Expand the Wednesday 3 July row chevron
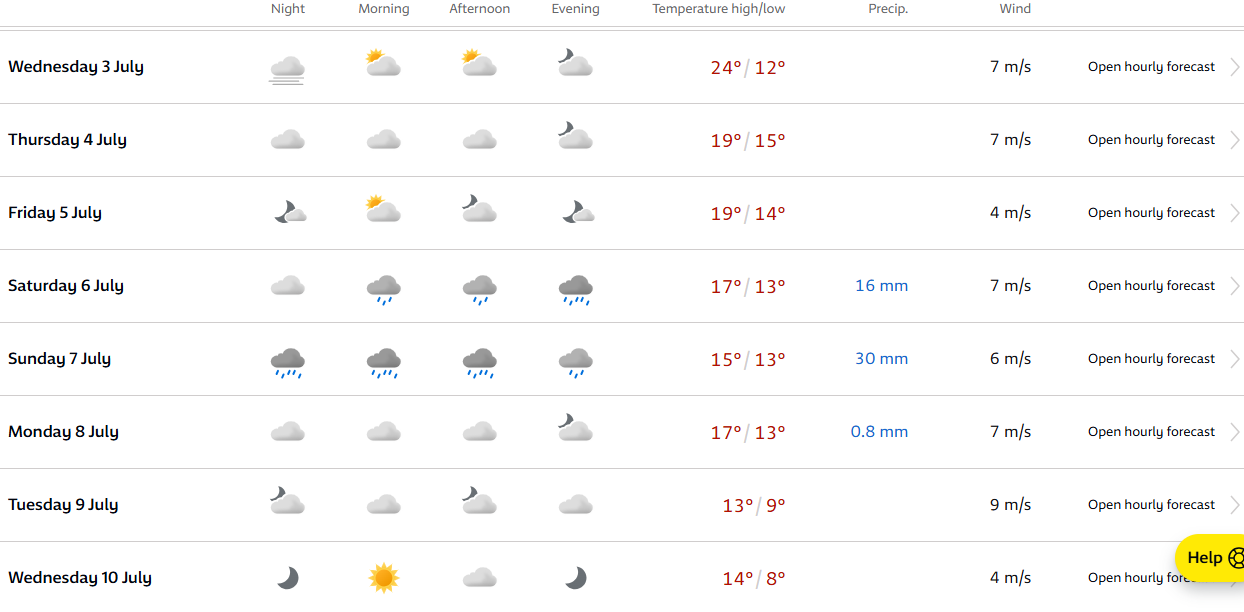Image resolution: width=1244 pixels, height=612 pixels. 1235,67
